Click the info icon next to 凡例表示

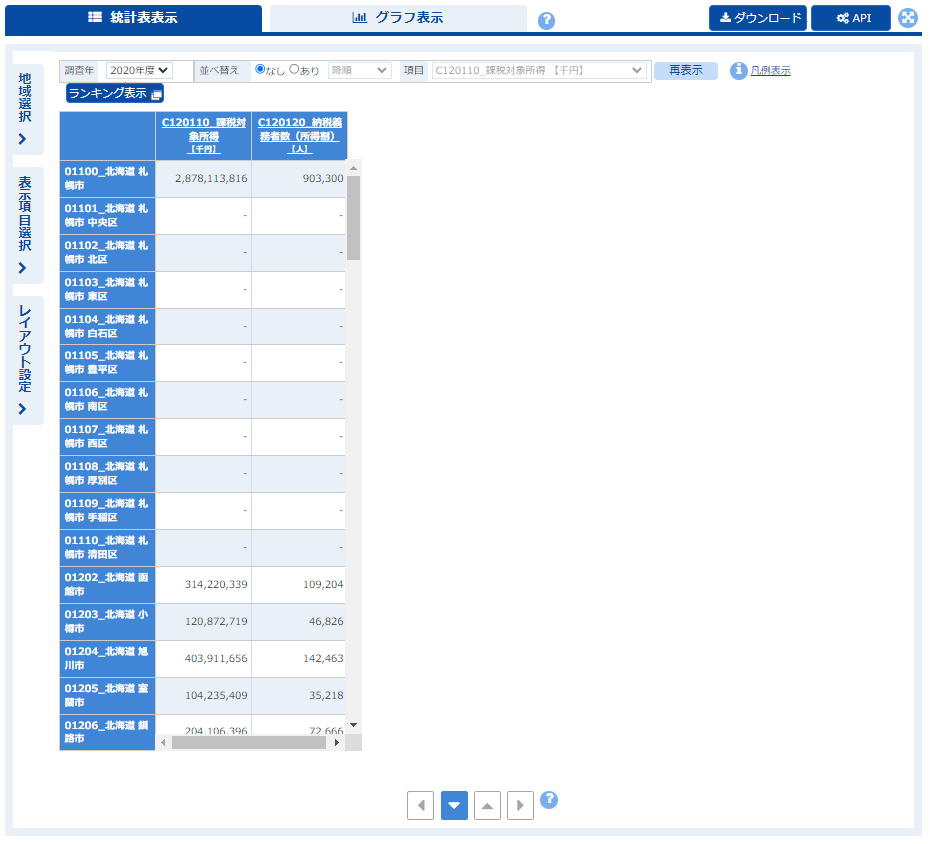click(739, 70)
